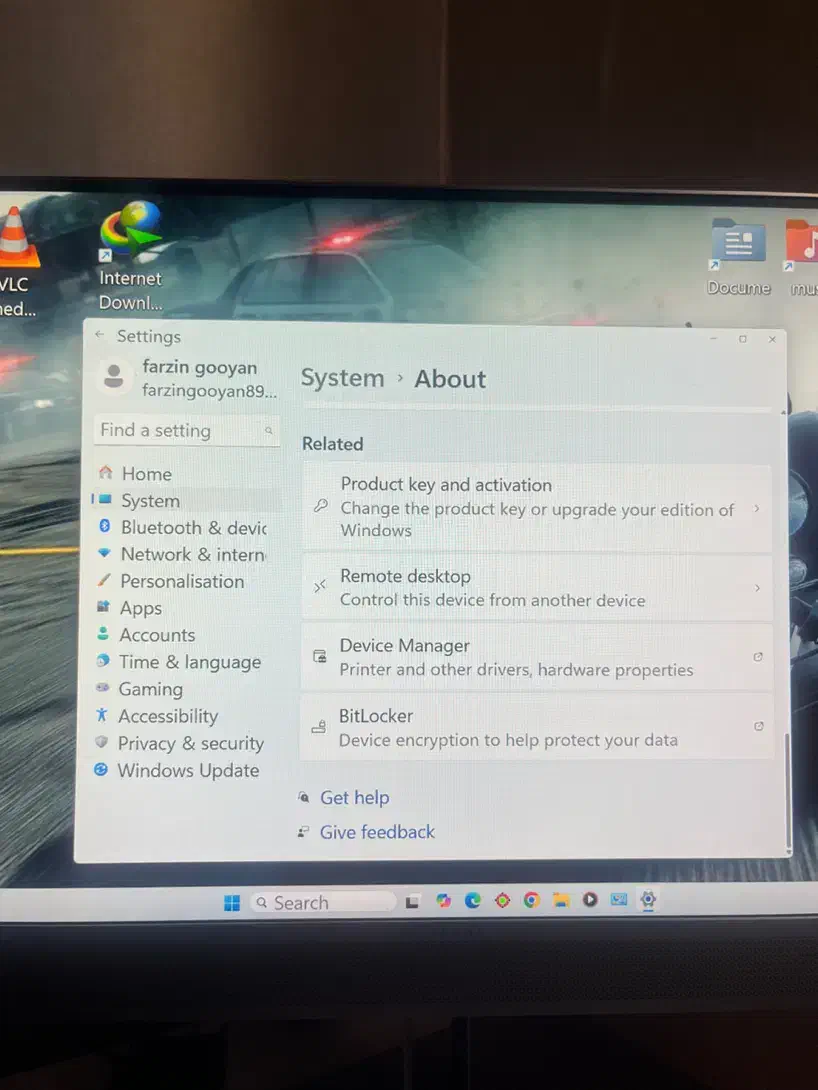Click System in the breadcrumb header
This screenshot has width=818, height=1090.
[x=343, y=378]
